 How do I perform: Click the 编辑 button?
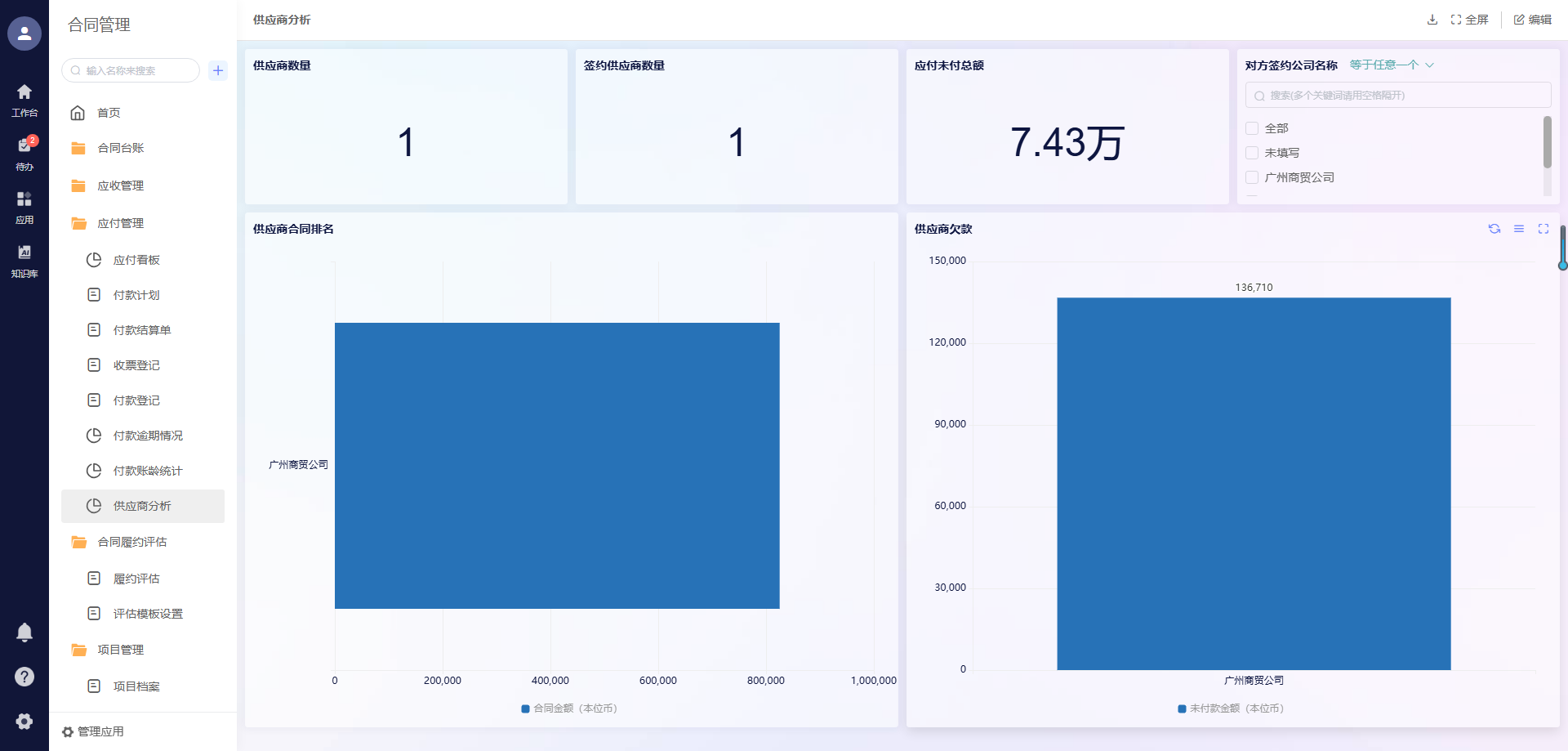pos(1532,20)
